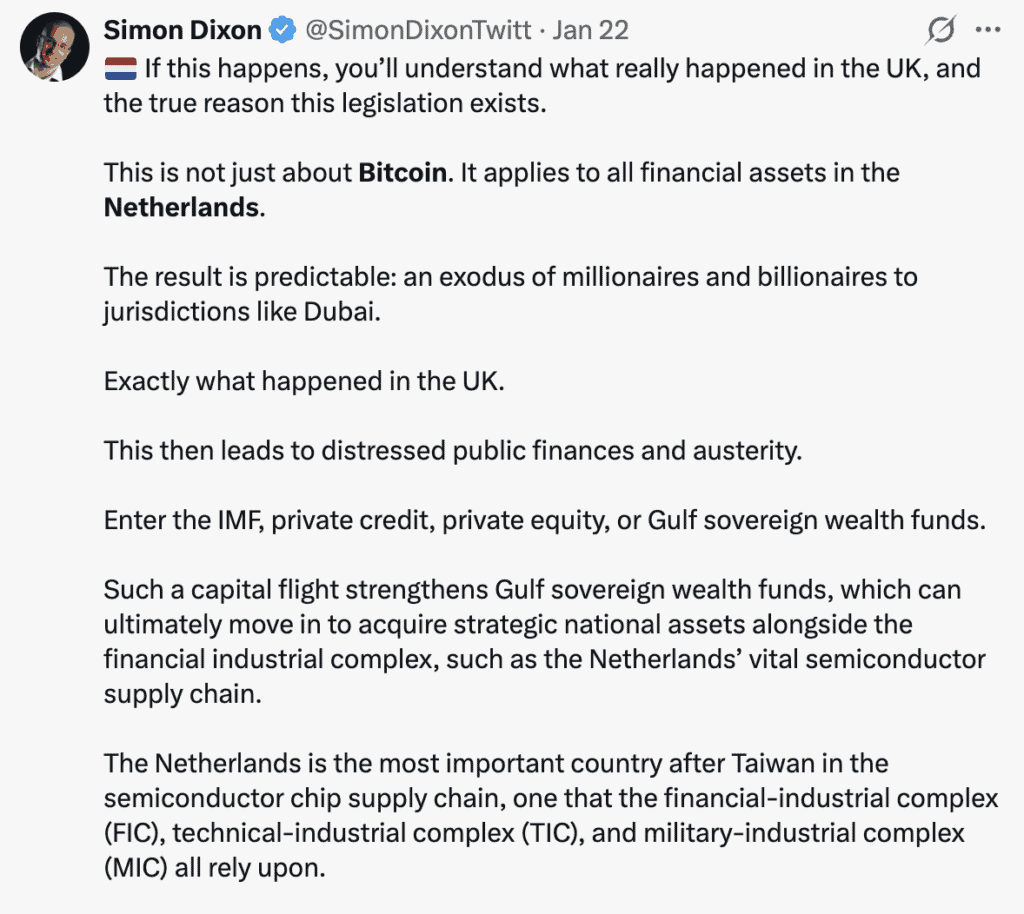Click the Grok slashed-circle icon
This screenshot has width=1024, height=914.
(940, 31)
